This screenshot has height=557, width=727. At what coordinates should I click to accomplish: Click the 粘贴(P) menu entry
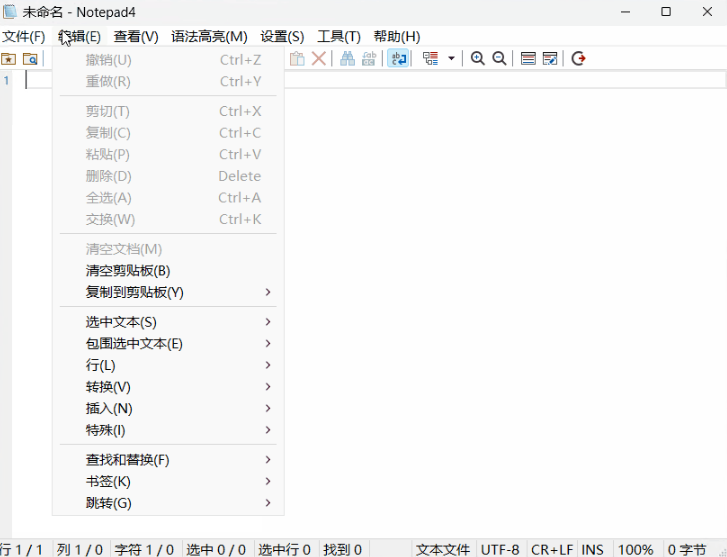(x=168, y=154)
